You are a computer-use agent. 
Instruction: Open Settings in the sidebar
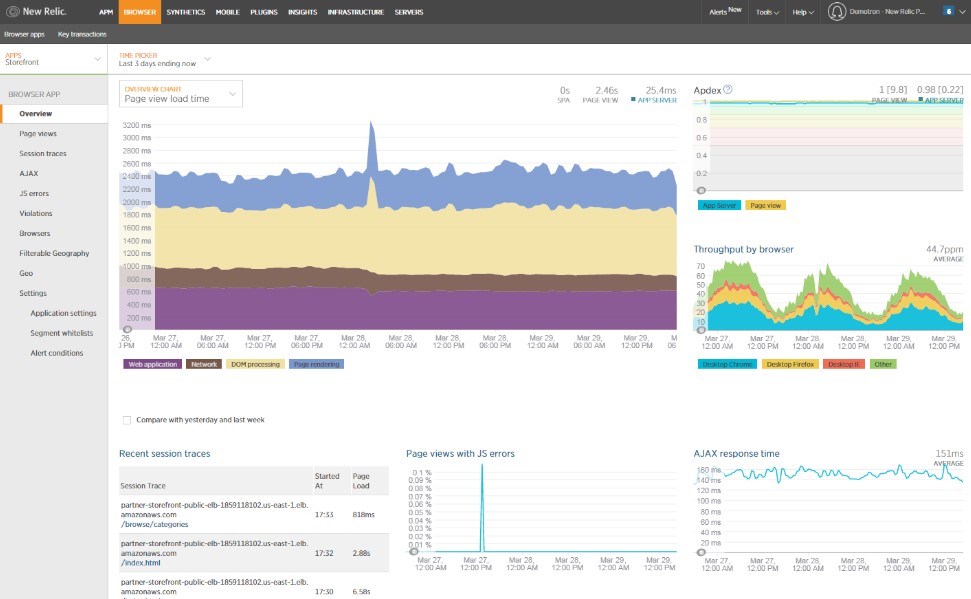coord(33,293)
